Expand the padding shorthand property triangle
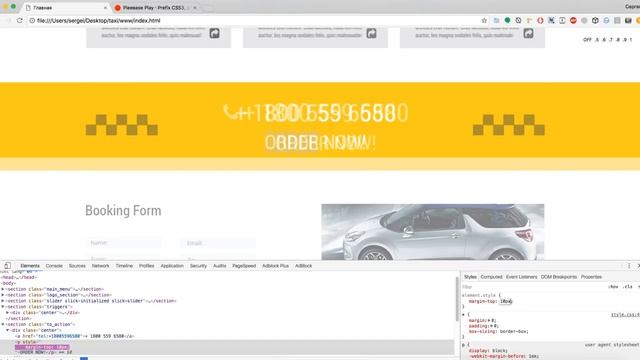640x360 pixels. coord(491,326)
